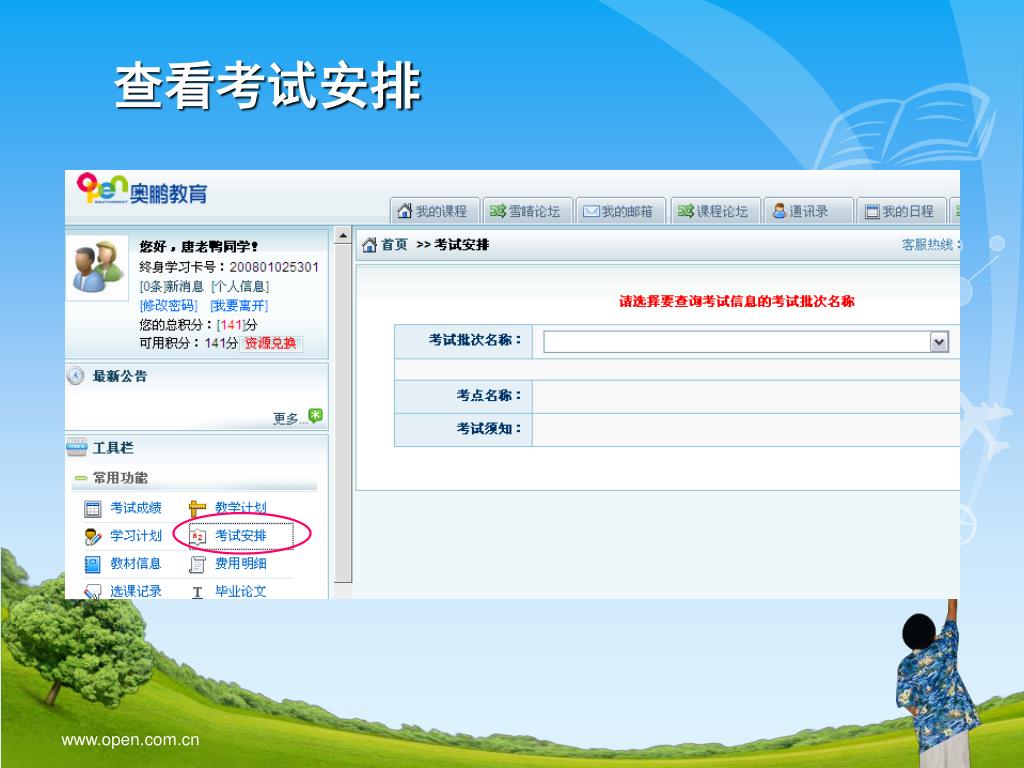Click the envelope icon on 我的邮箱 tab
The image size is (1024, 768).
pyautogui.click(x=591, y=211)
